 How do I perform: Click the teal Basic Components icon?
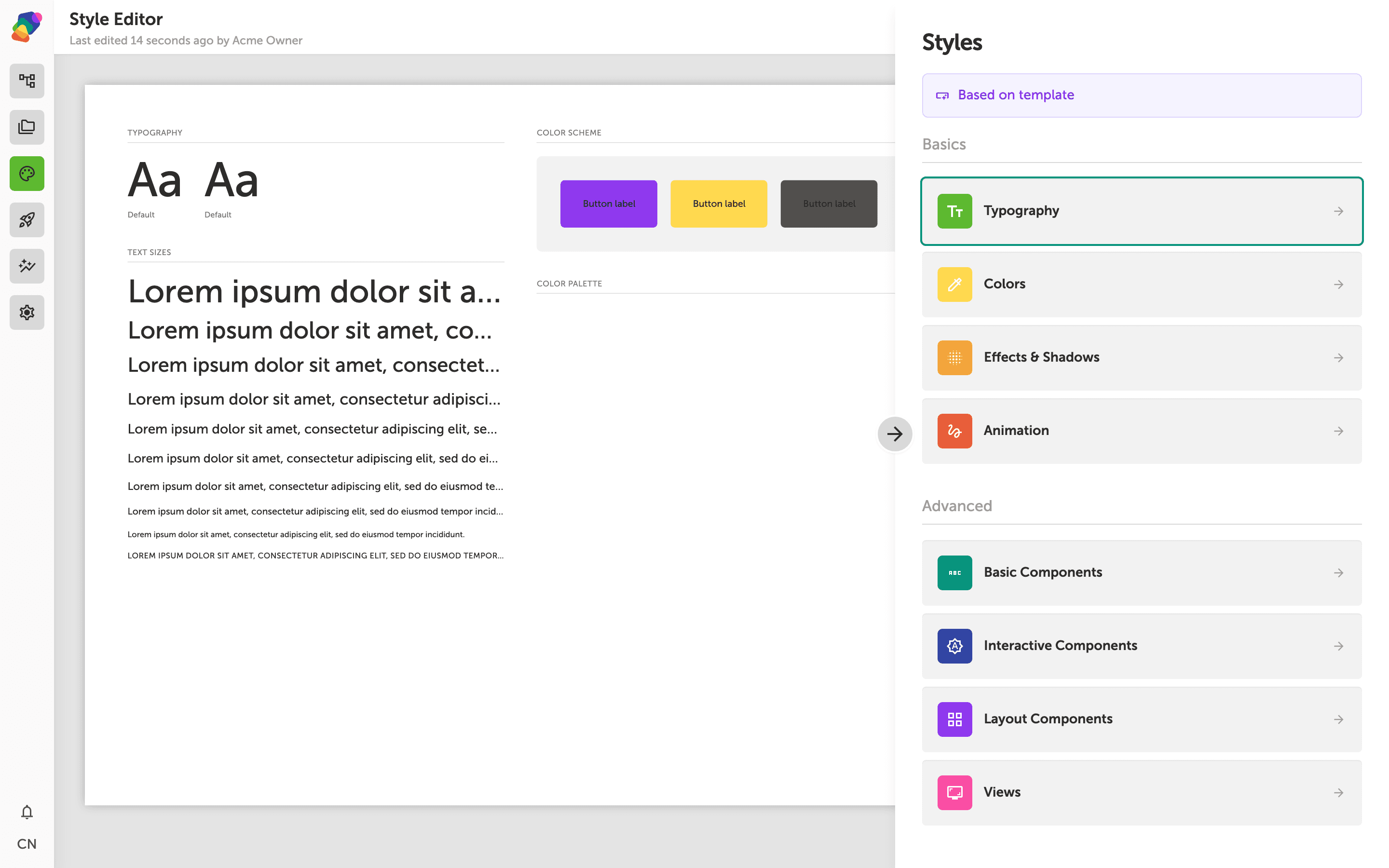tap(954, 573)
